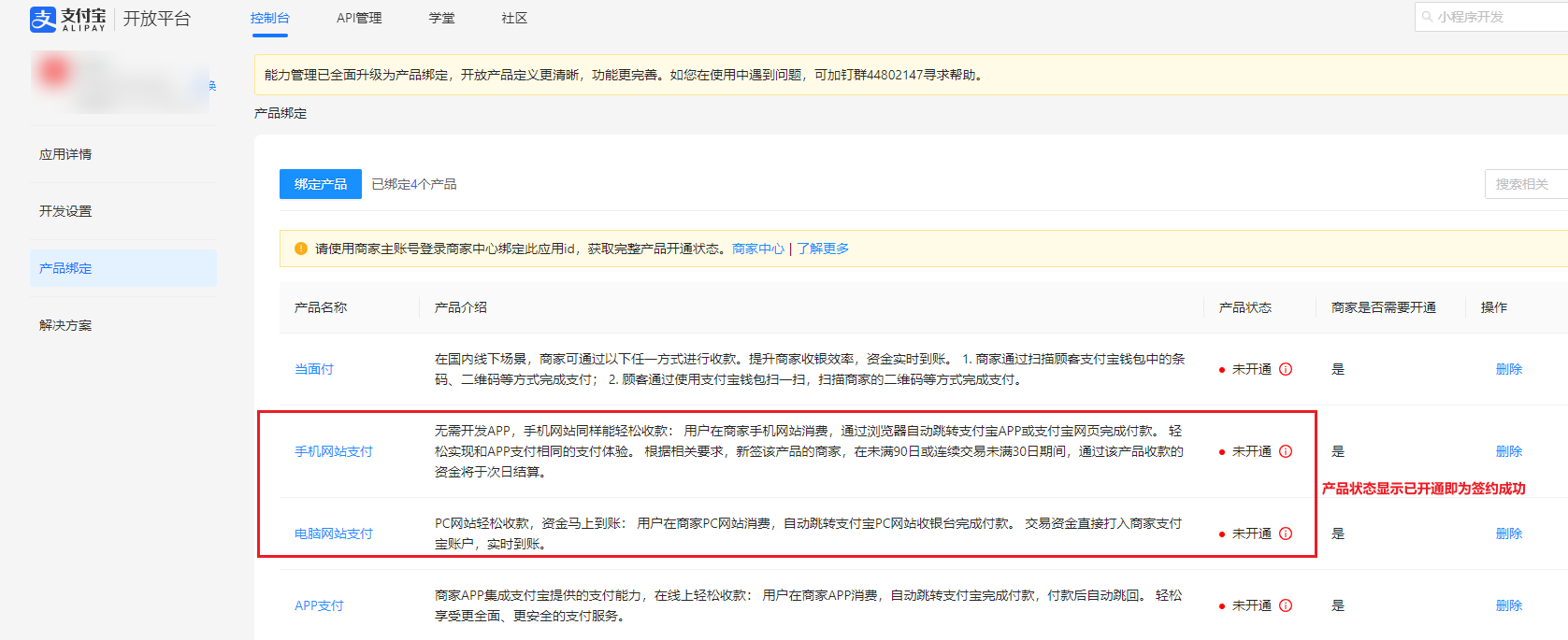Click info icon beside 当面付 status

1286,369
